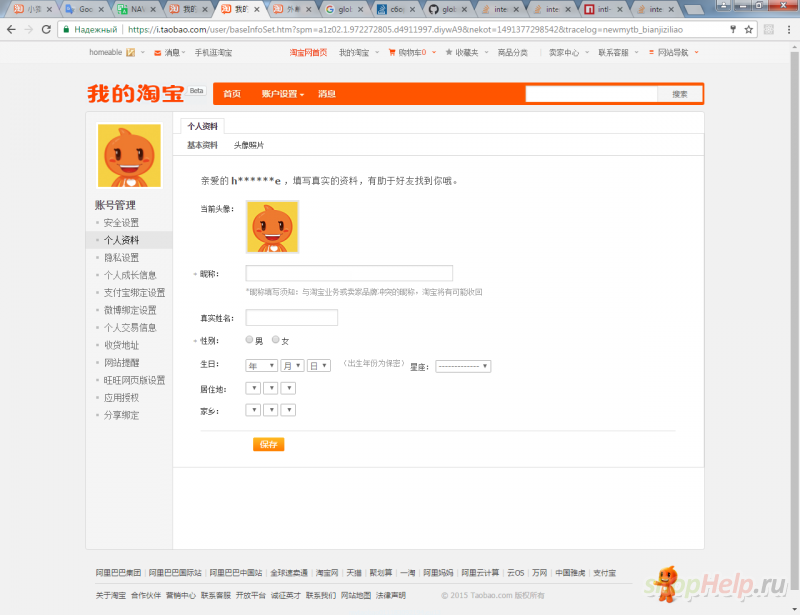Open 应用授权 in the sidebar
The image size is (800, 615).
pyautogui.click(x=121, y=398)
